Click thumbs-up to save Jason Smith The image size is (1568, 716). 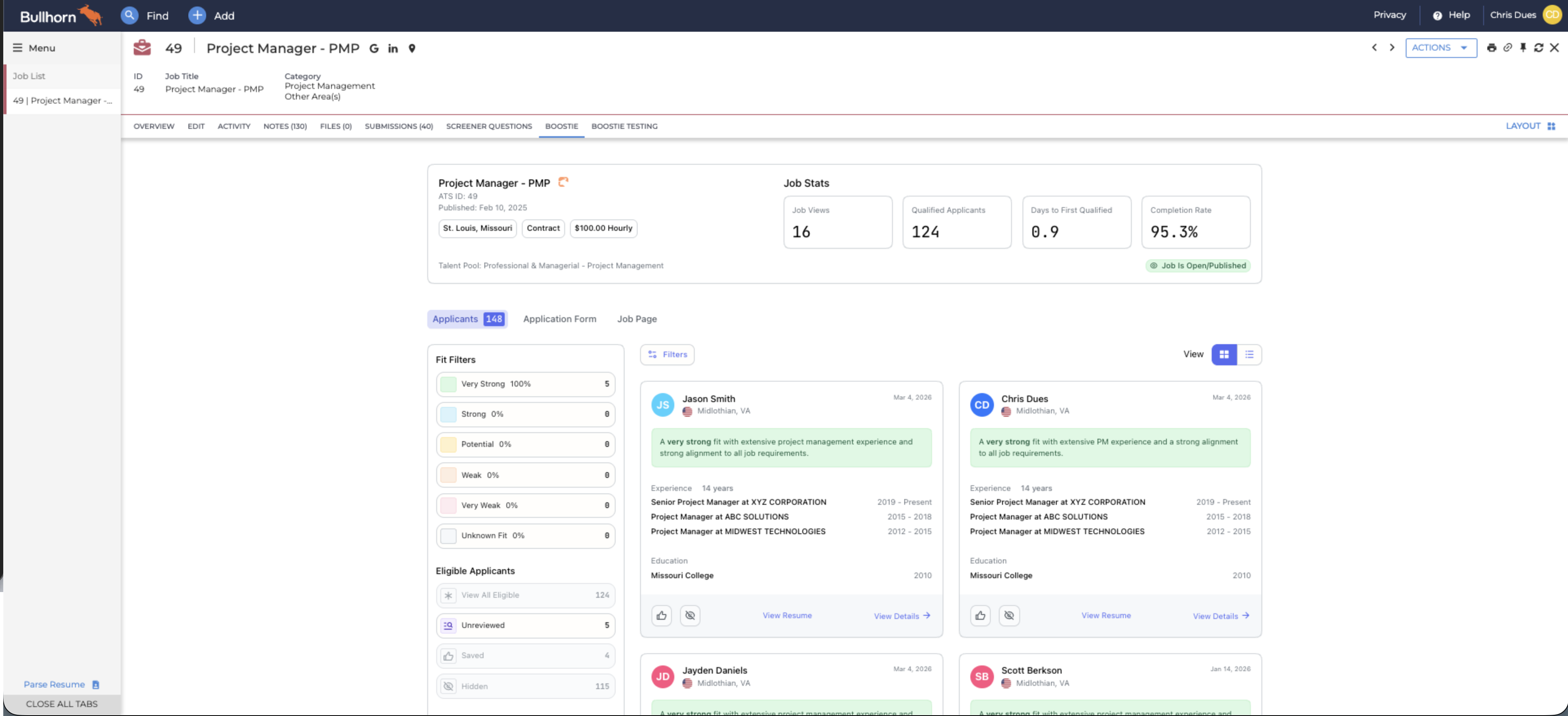coord(661,616)
